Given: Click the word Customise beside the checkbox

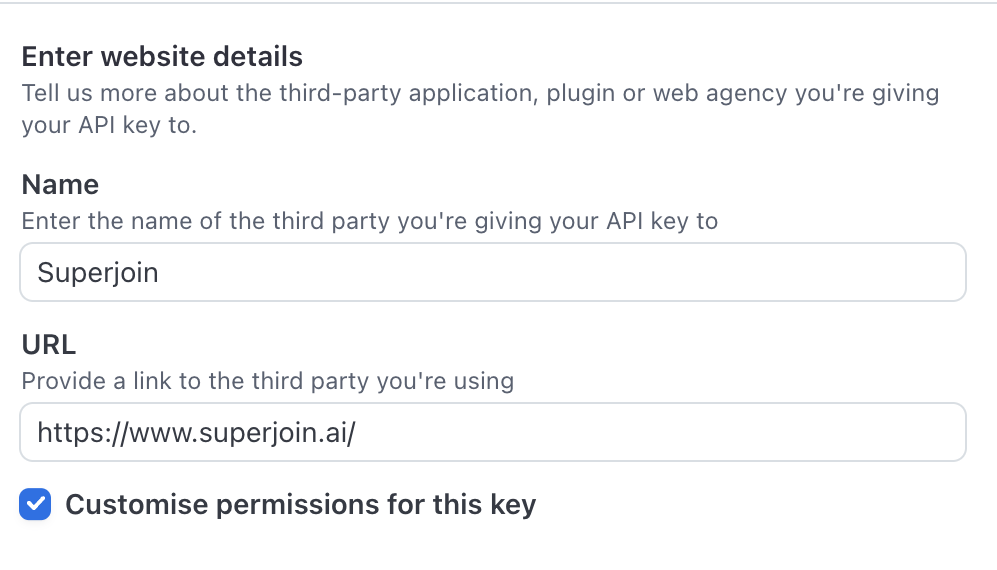Looking at the screenshot, I should [136, 505].
